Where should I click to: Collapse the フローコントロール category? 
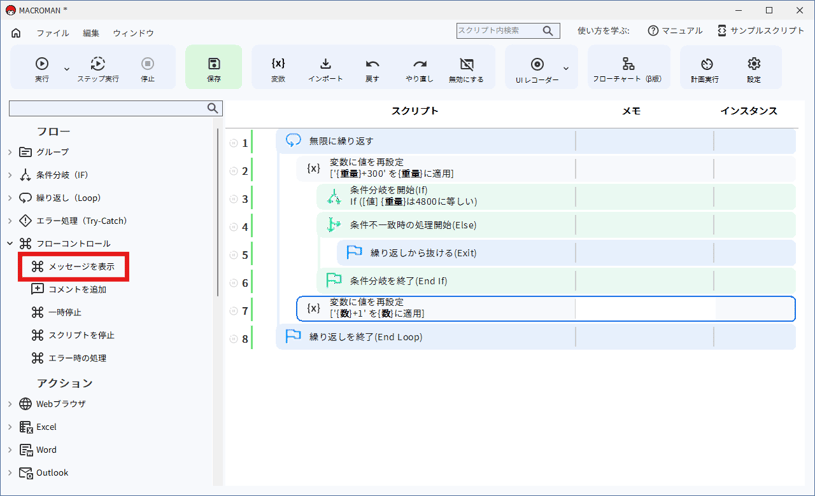point(10,243)
